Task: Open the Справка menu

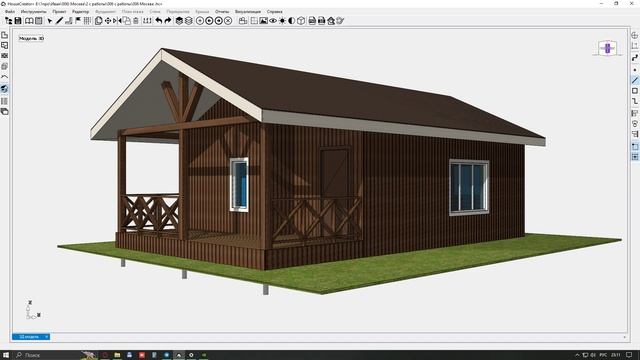Action: pyautogui.click(x=275, y=11)
